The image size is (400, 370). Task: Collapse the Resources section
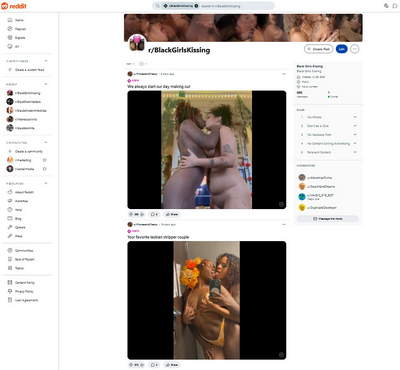(x=46, y=183)
